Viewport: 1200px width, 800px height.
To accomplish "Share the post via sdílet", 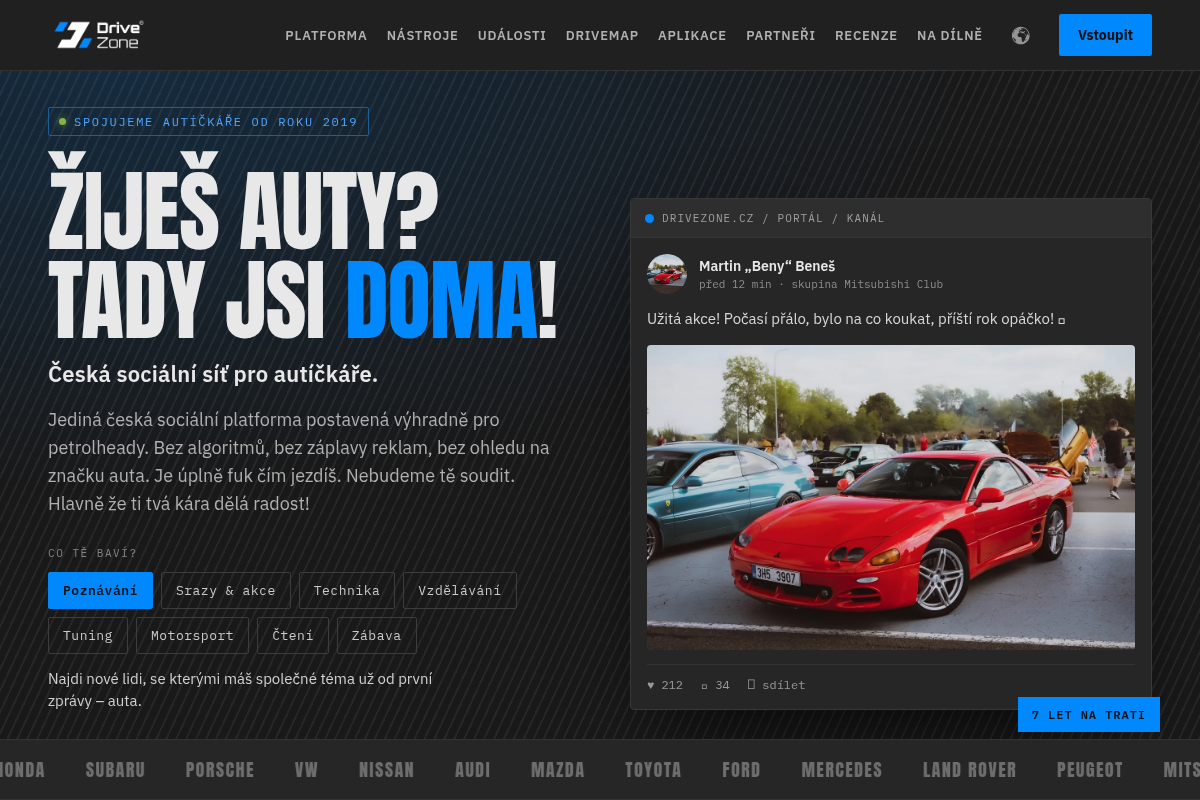I will [776, 685].
